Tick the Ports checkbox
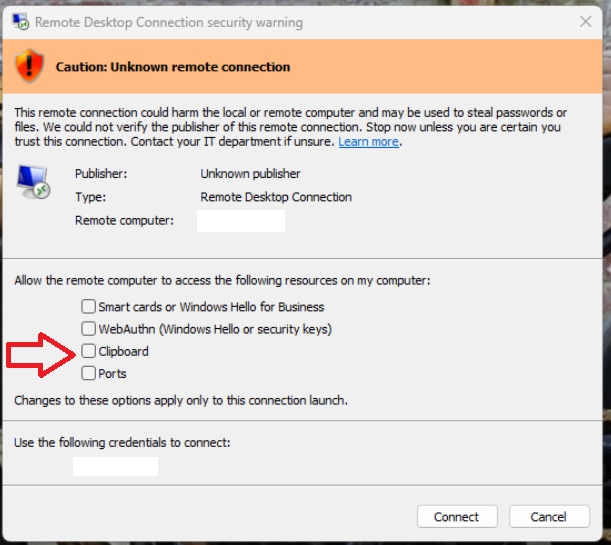Image resolution: width=611 pixels, height=545 pixels. point(89,373)
